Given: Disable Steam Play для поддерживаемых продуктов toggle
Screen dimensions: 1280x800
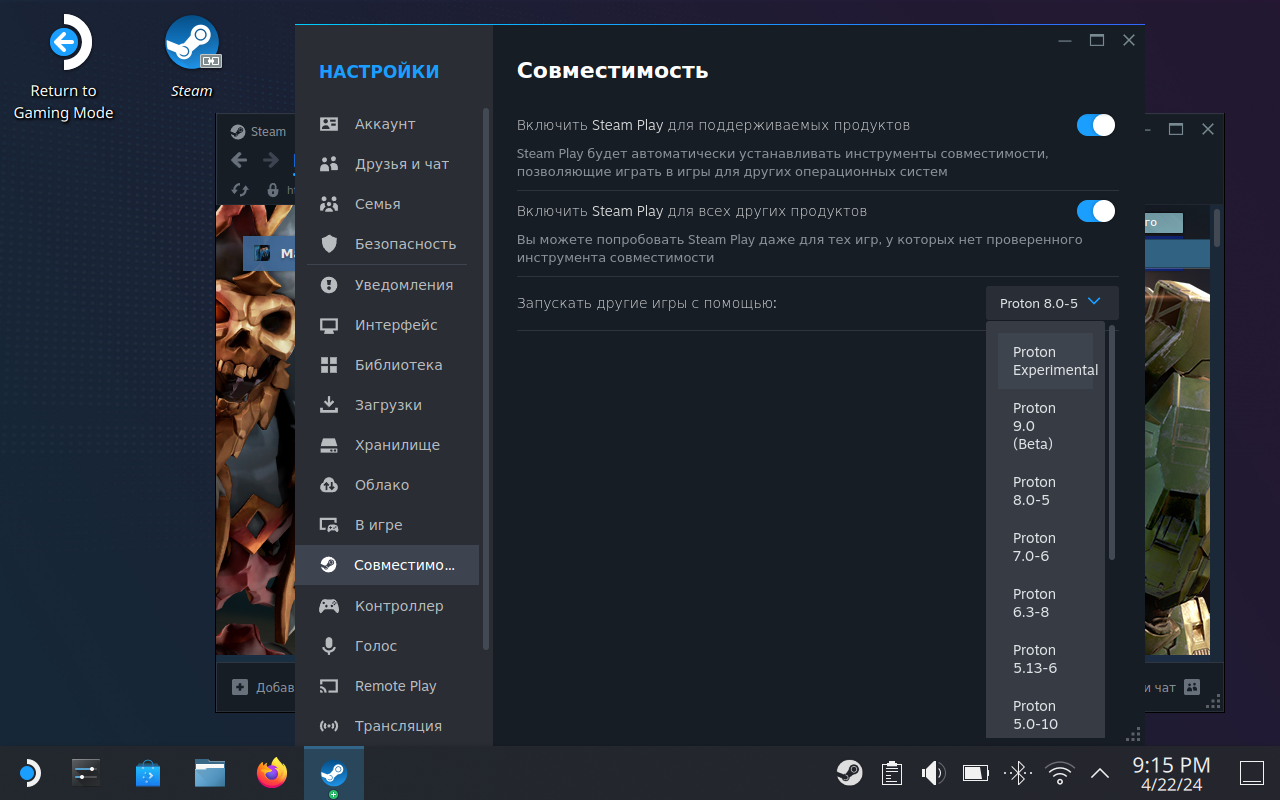Looking at the screenshot, I should (x=1096, y=125).
